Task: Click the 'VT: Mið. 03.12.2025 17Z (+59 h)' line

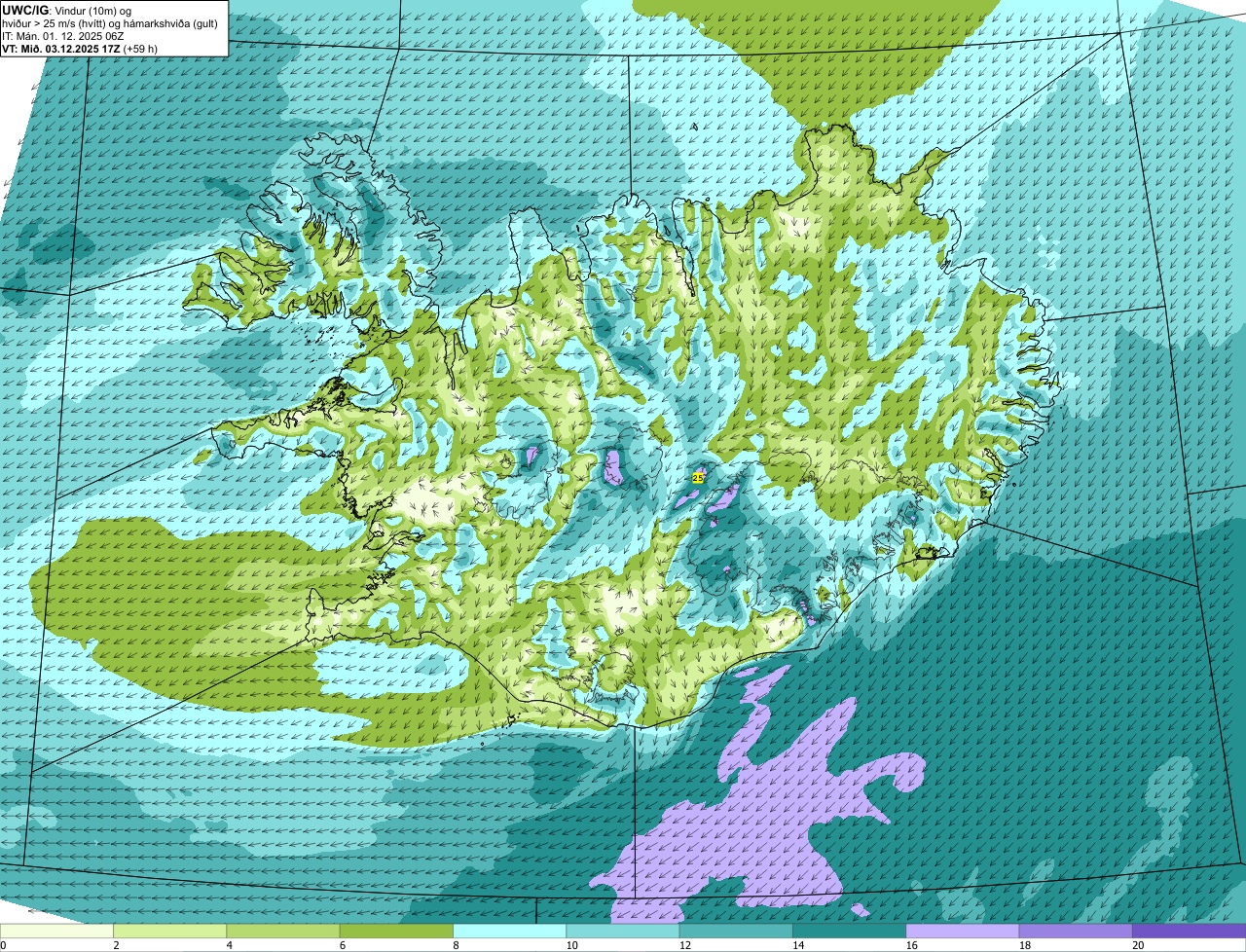Action: pyautogui.click(x=81, y=49)
